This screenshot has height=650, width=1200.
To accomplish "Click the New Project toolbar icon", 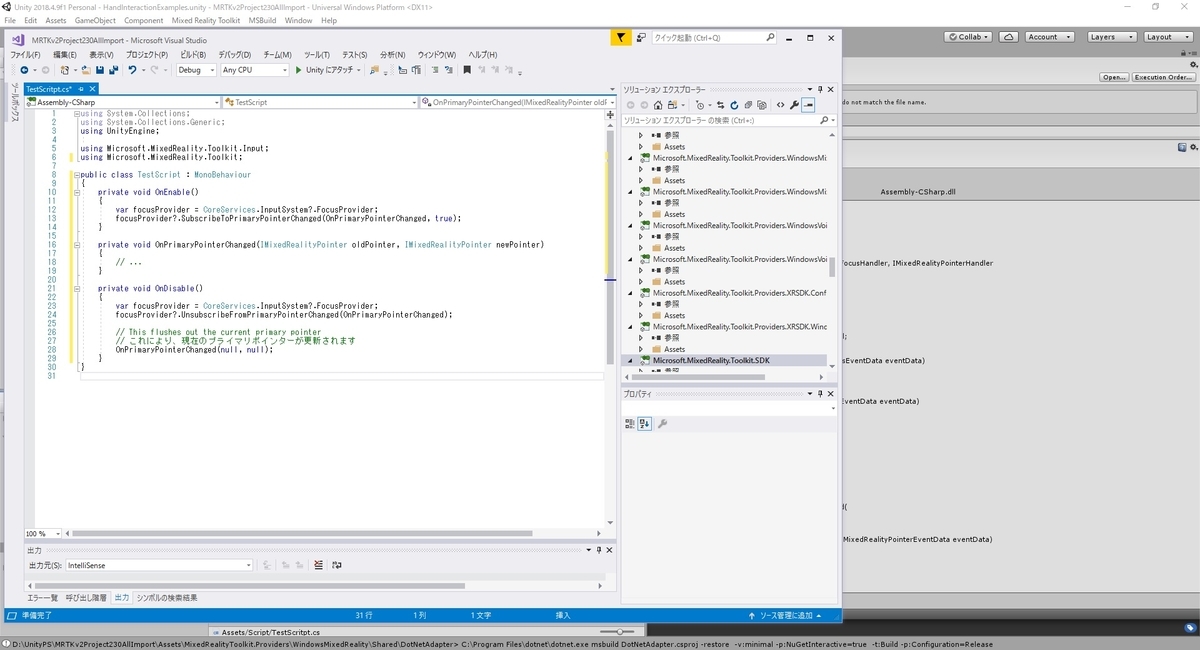I will click(x=64, y=70).
